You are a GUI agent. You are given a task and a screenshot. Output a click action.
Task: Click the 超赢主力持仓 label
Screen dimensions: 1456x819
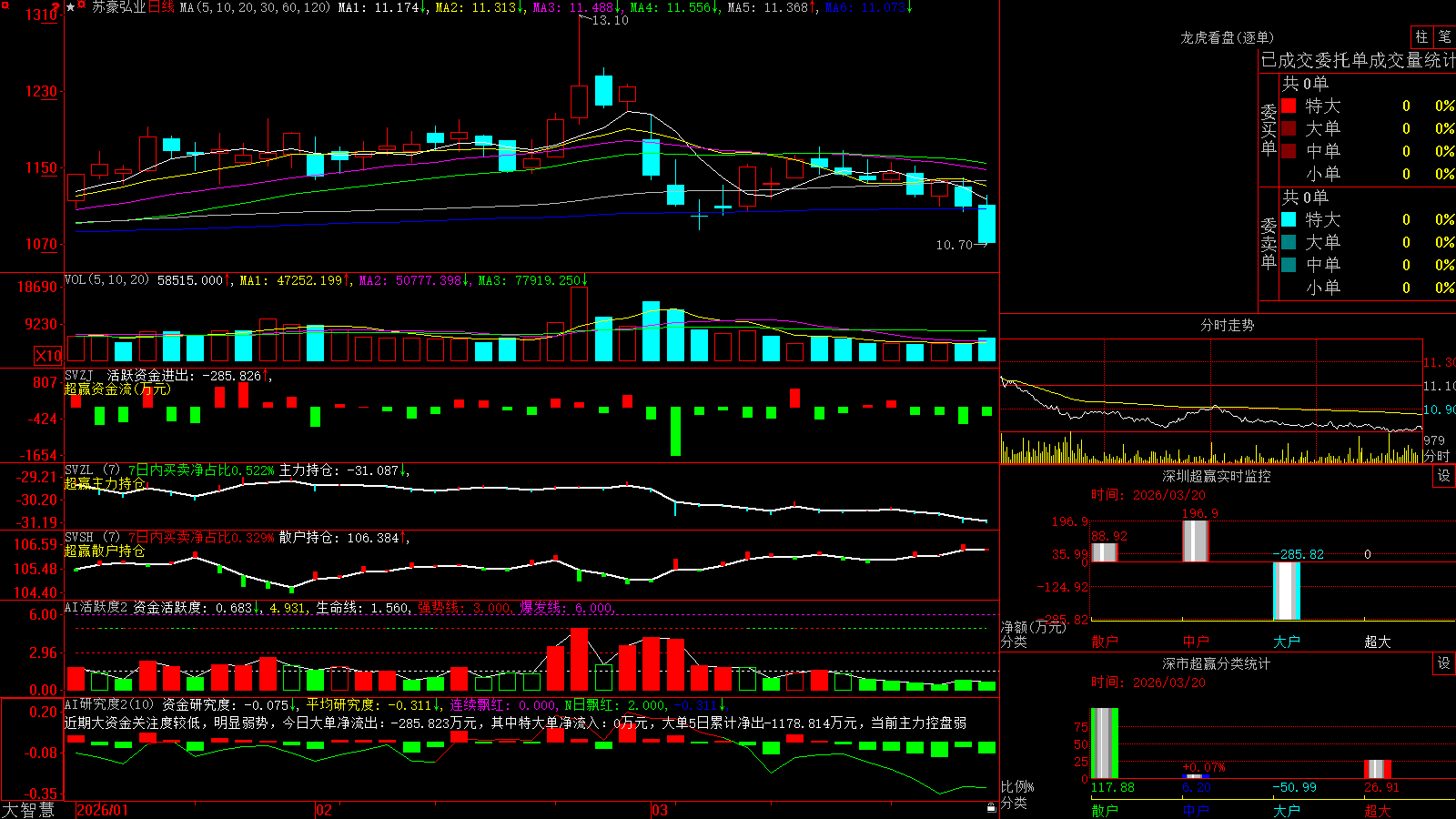(x=105, y=483)
